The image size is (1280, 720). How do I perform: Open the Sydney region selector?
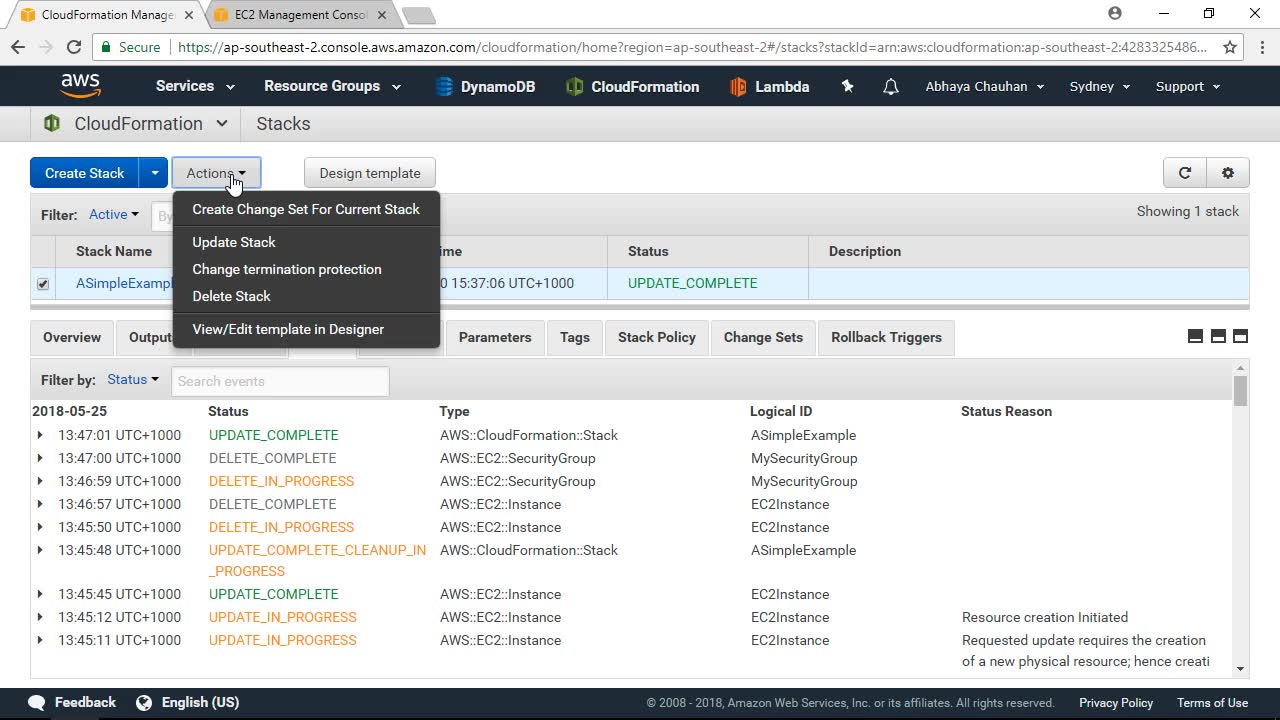coord(1100,86)
